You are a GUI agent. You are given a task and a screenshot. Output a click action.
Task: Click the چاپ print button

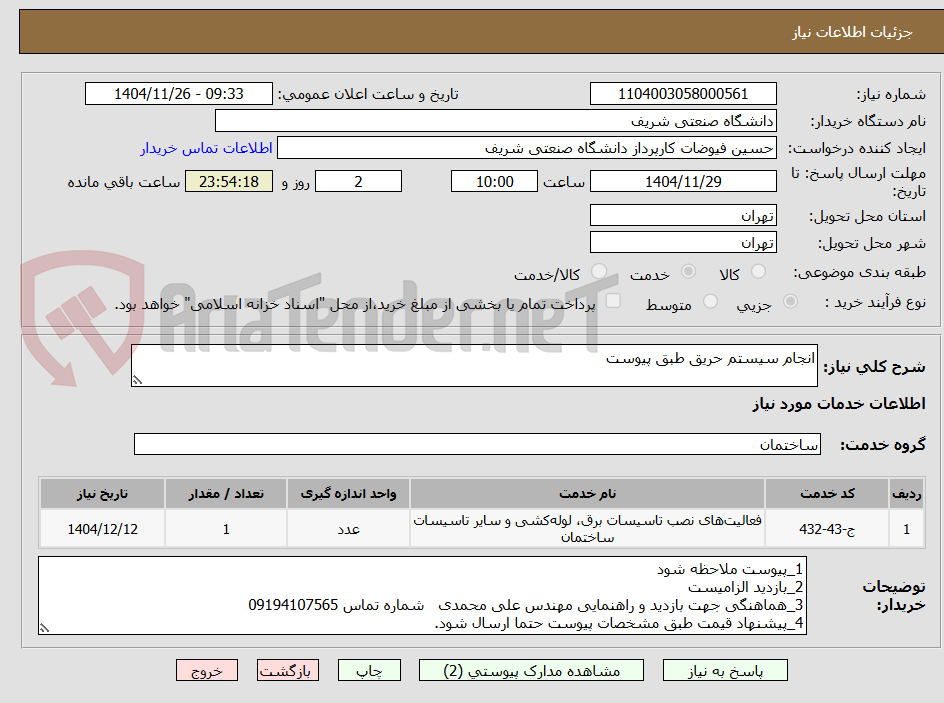pyautogui.click(x=369, y=670)
